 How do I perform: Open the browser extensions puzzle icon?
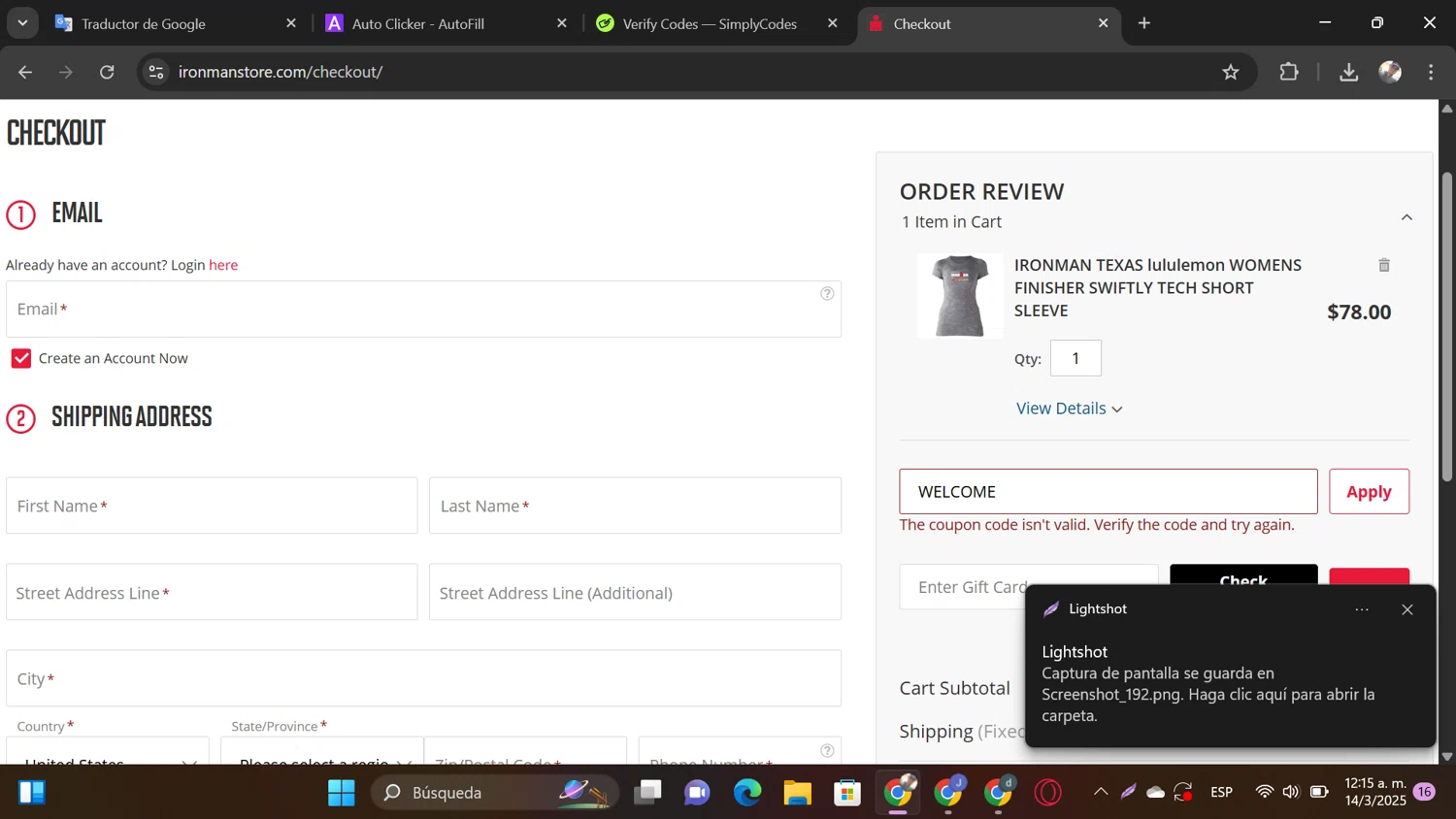click(x=1289, y=72)
